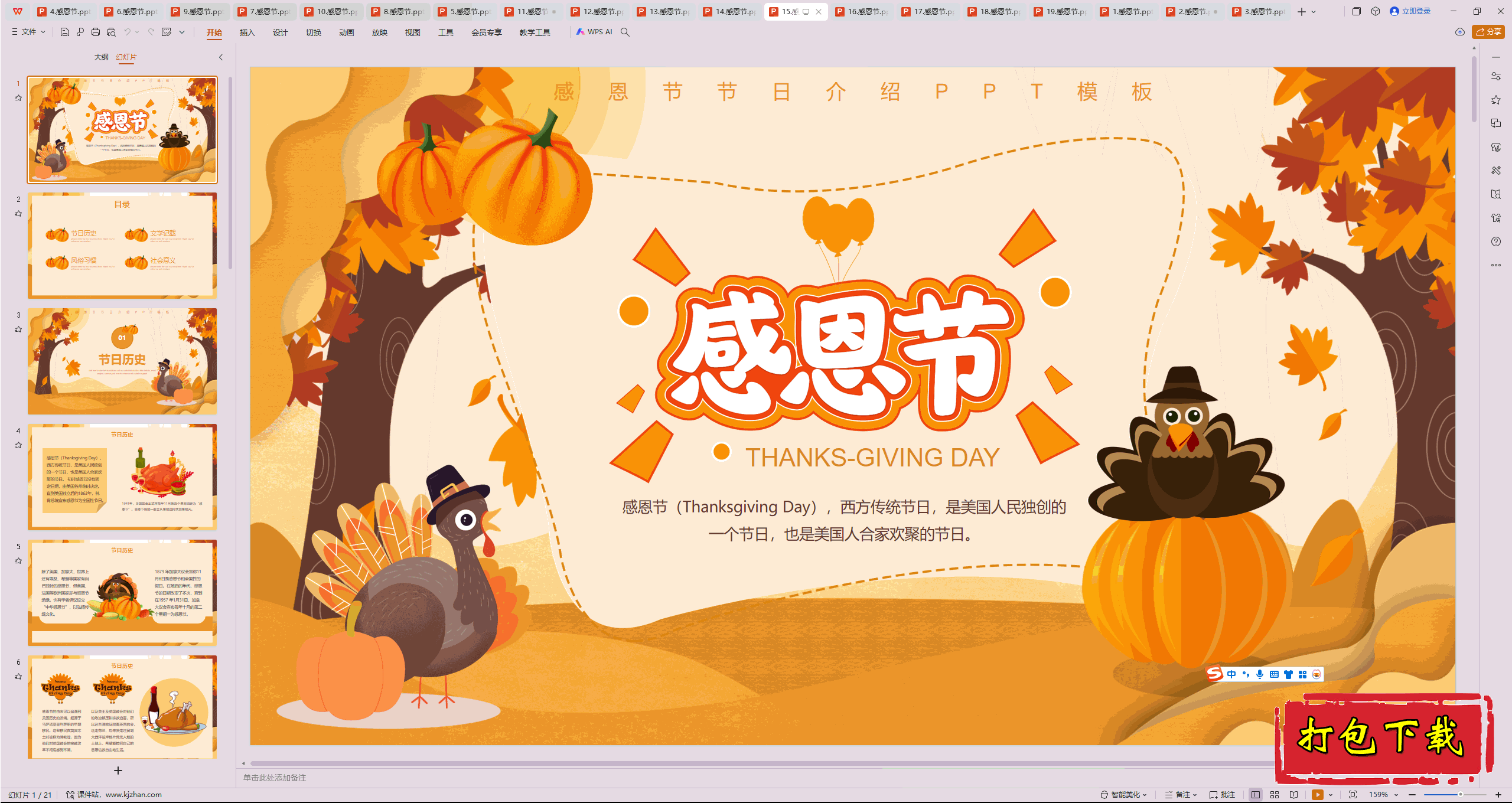Click the 立即登录 login link

tap(1410, 11)
